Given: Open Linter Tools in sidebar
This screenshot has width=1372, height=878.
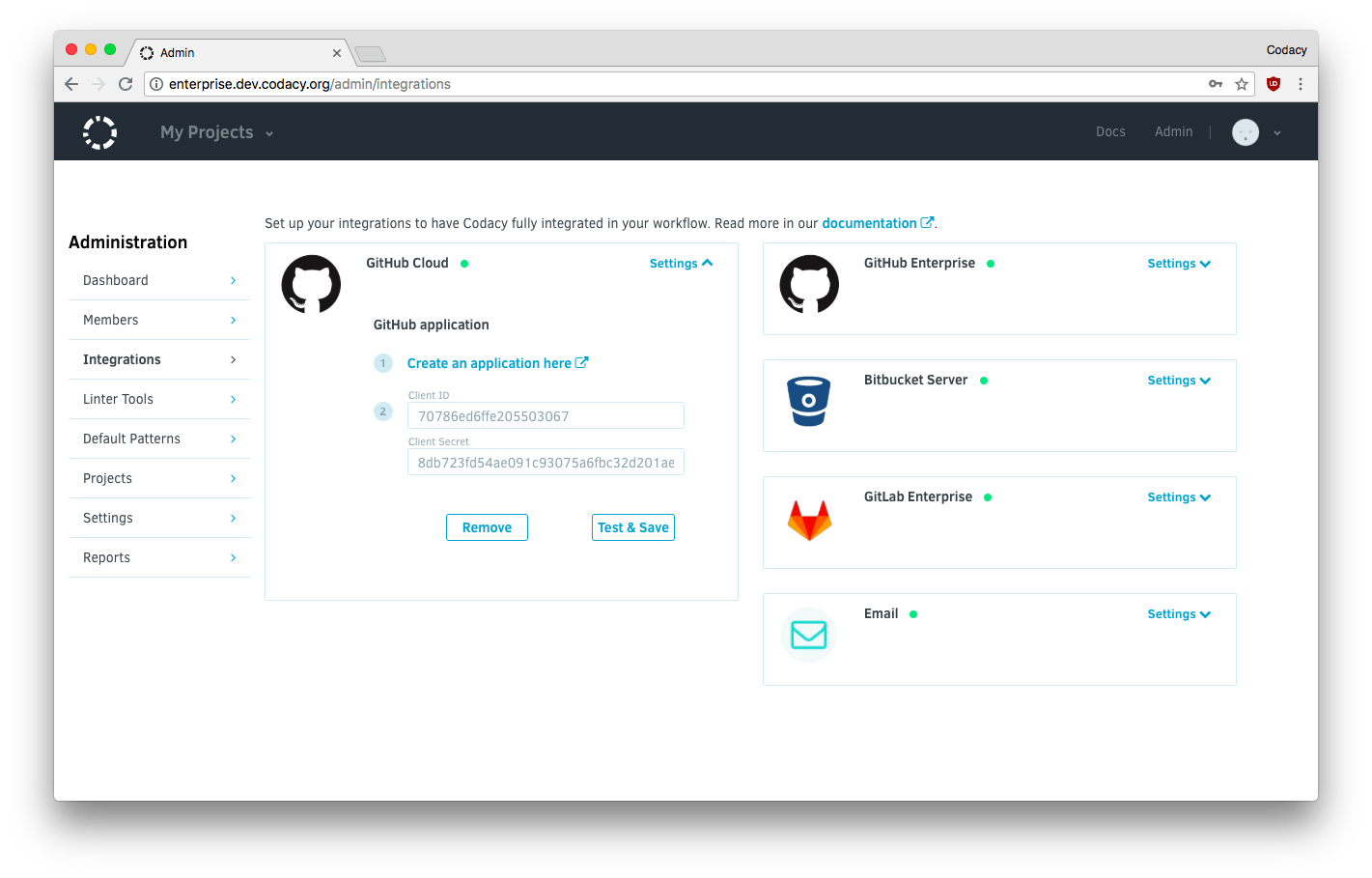Looking at the screenshot, I should click(x=159, y=399).
